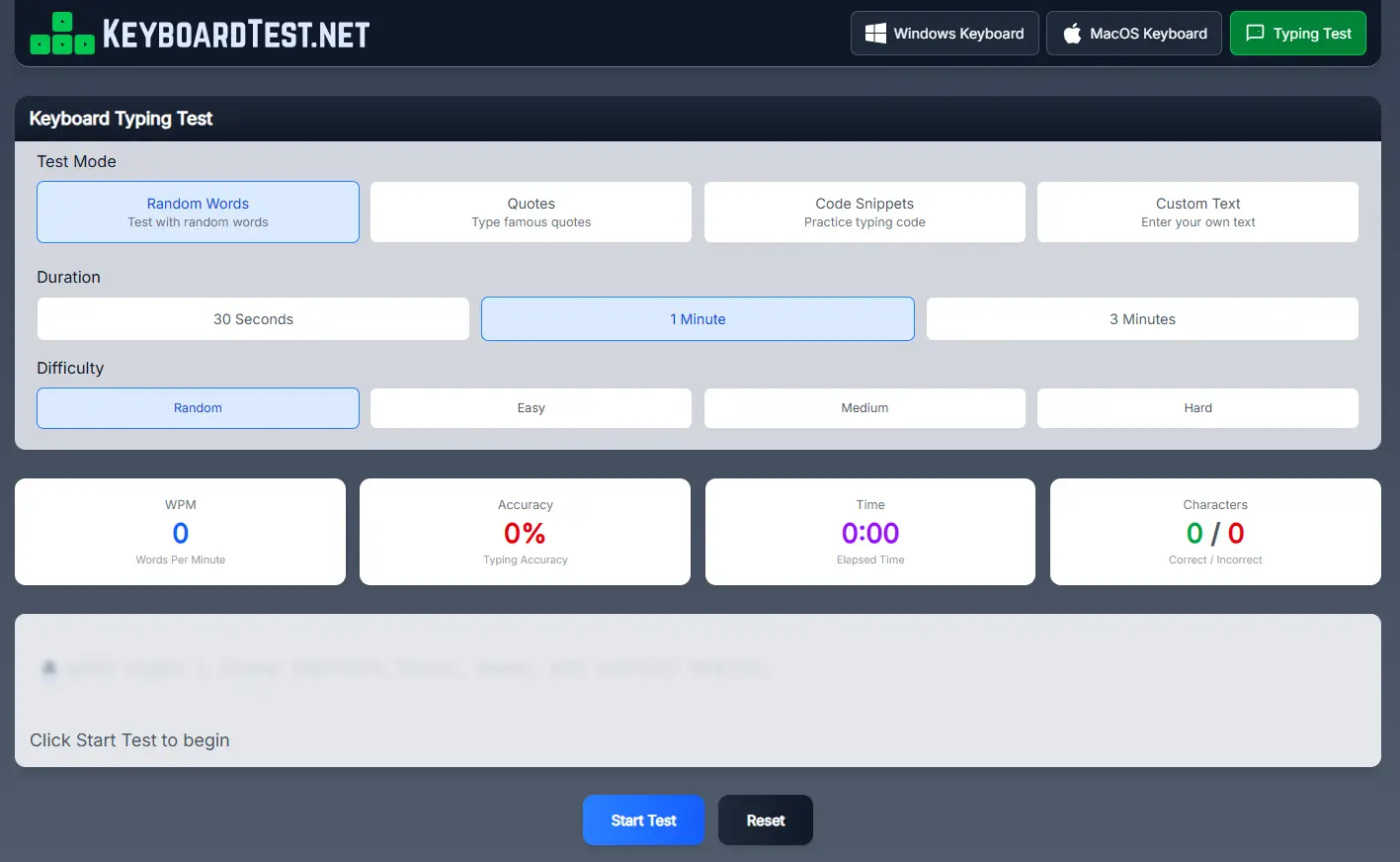Click the Apple logo icon

pyautogui.click(x=1072, y=34)
